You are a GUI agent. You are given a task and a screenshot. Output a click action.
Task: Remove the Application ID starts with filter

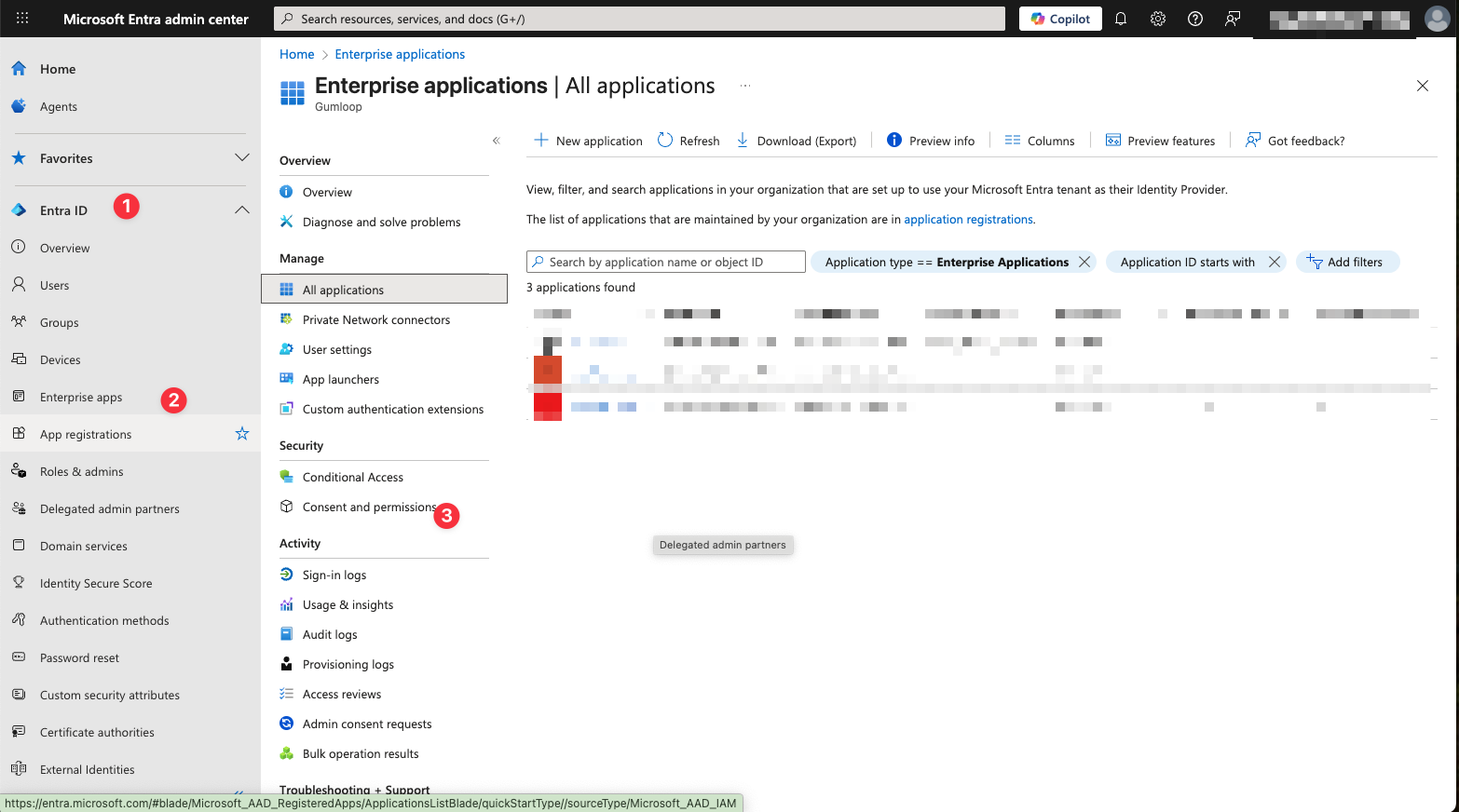(1275, 262)
